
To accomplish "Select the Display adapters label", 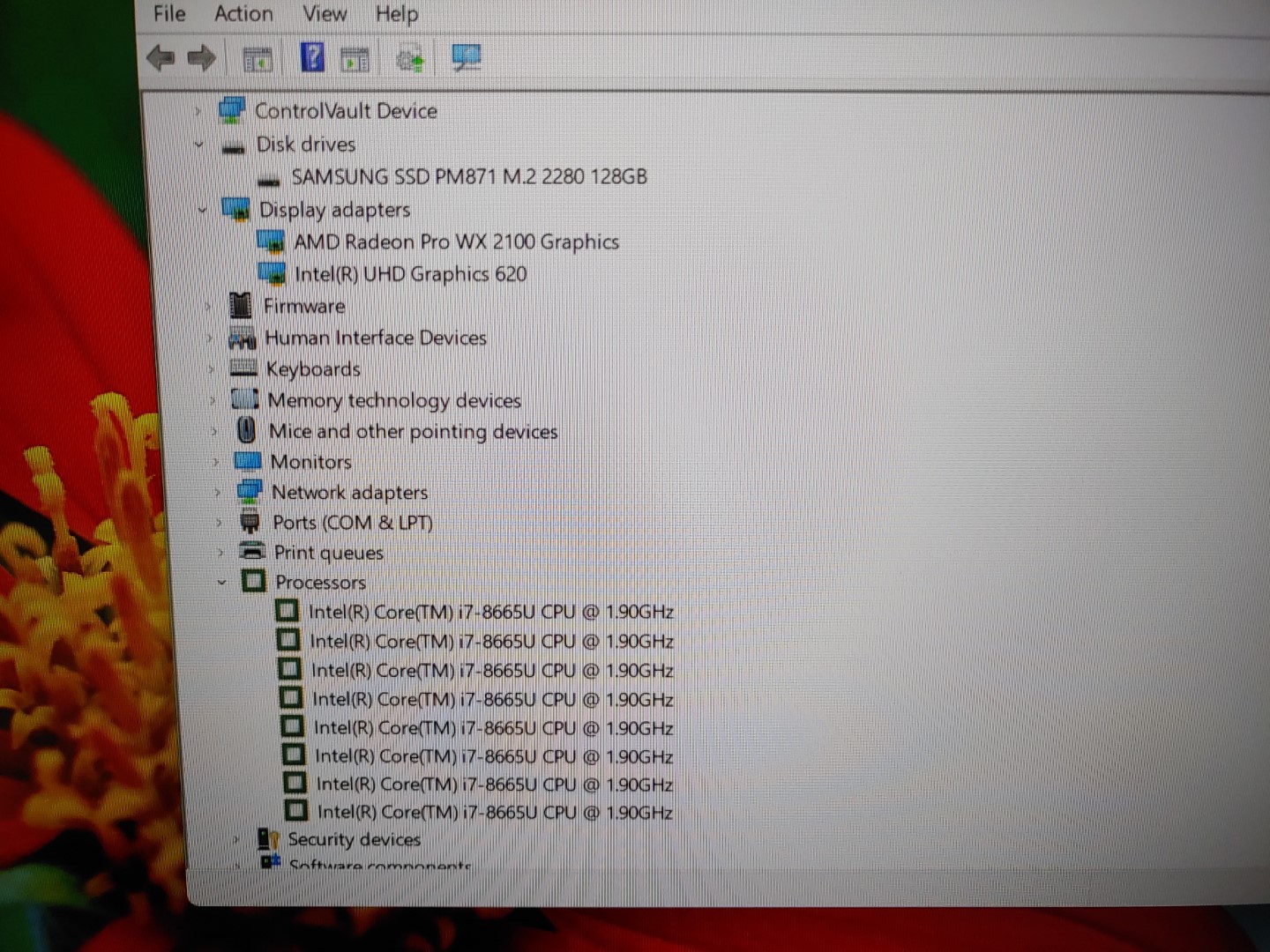I will click(x=334, y=210).
